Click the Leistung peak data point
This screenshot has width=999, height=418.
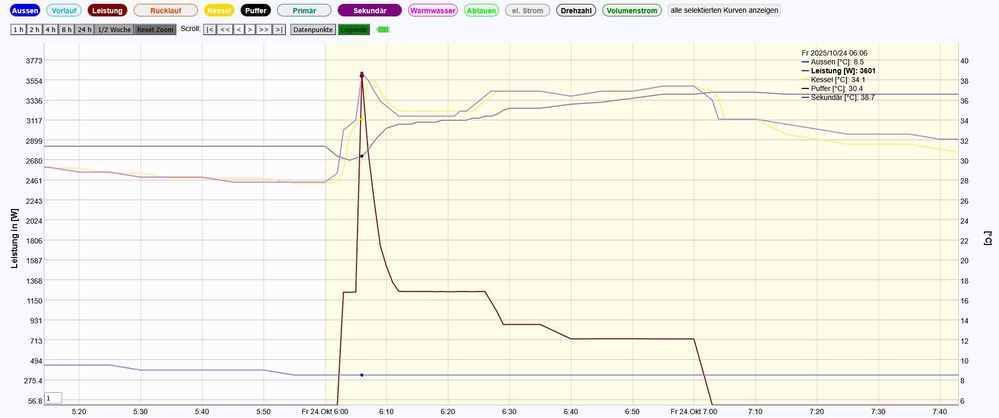[x=361, y=74]
